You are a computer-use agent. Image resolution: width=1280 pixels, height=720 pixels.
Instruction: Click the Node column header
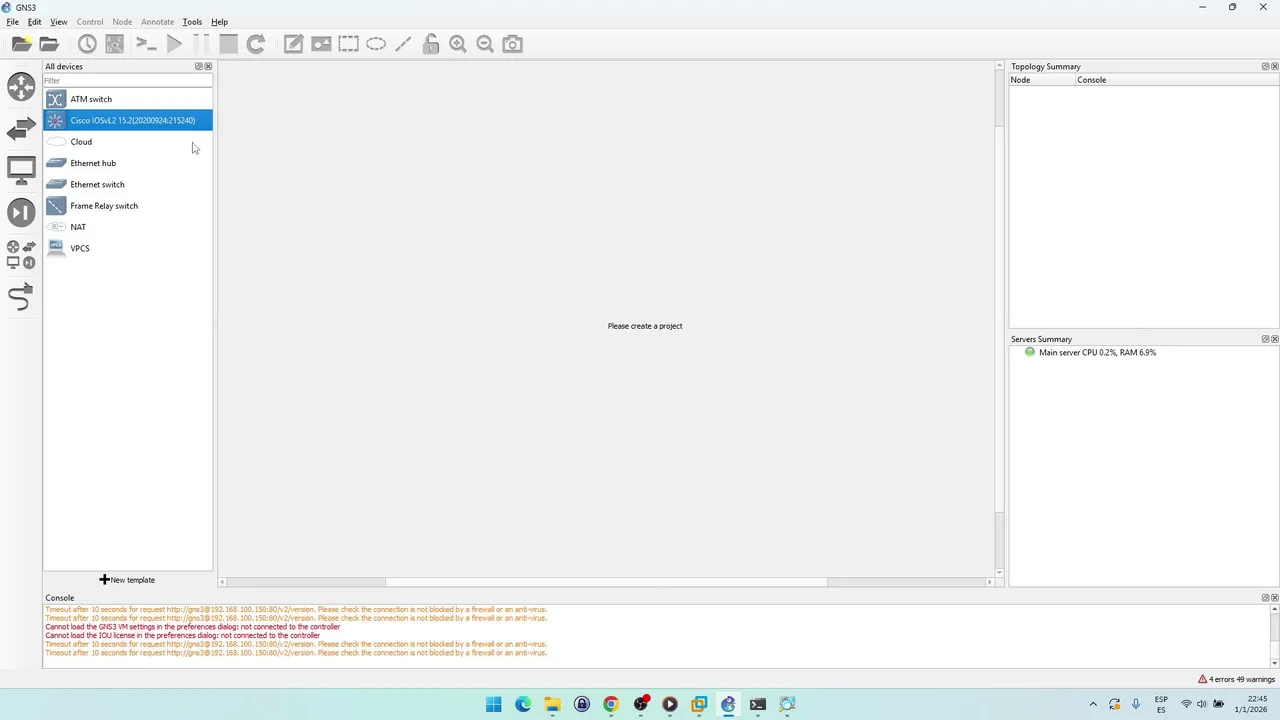coord(1042,80)
